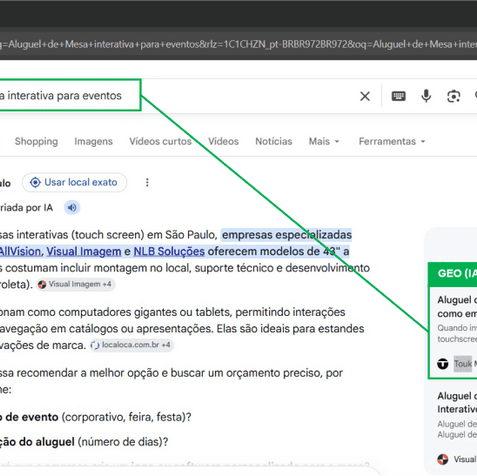This screenshot has height=476, width=477.
Task: Click the Usar local exato button
Action: [74, 182]
